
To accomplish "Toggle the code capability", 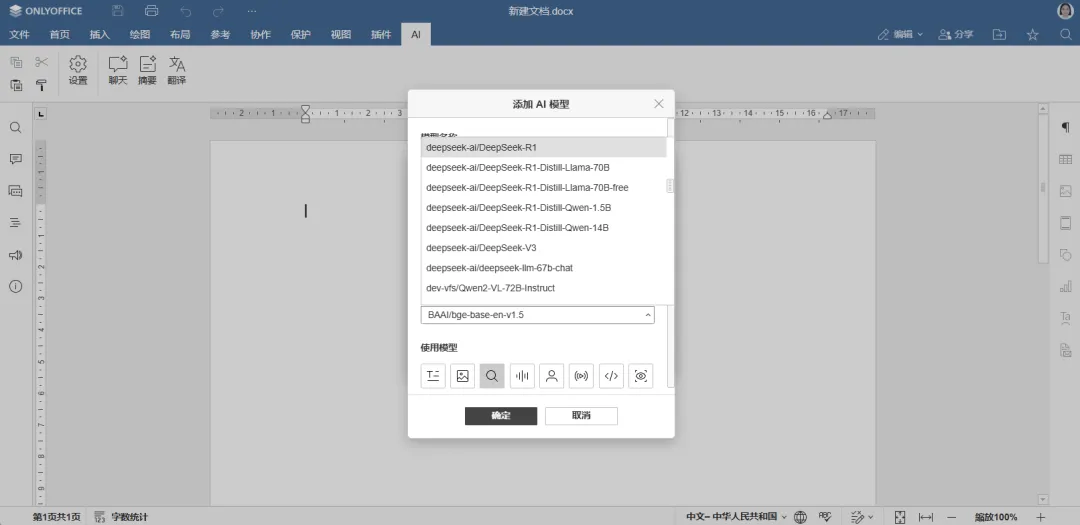I will point(611,376).
